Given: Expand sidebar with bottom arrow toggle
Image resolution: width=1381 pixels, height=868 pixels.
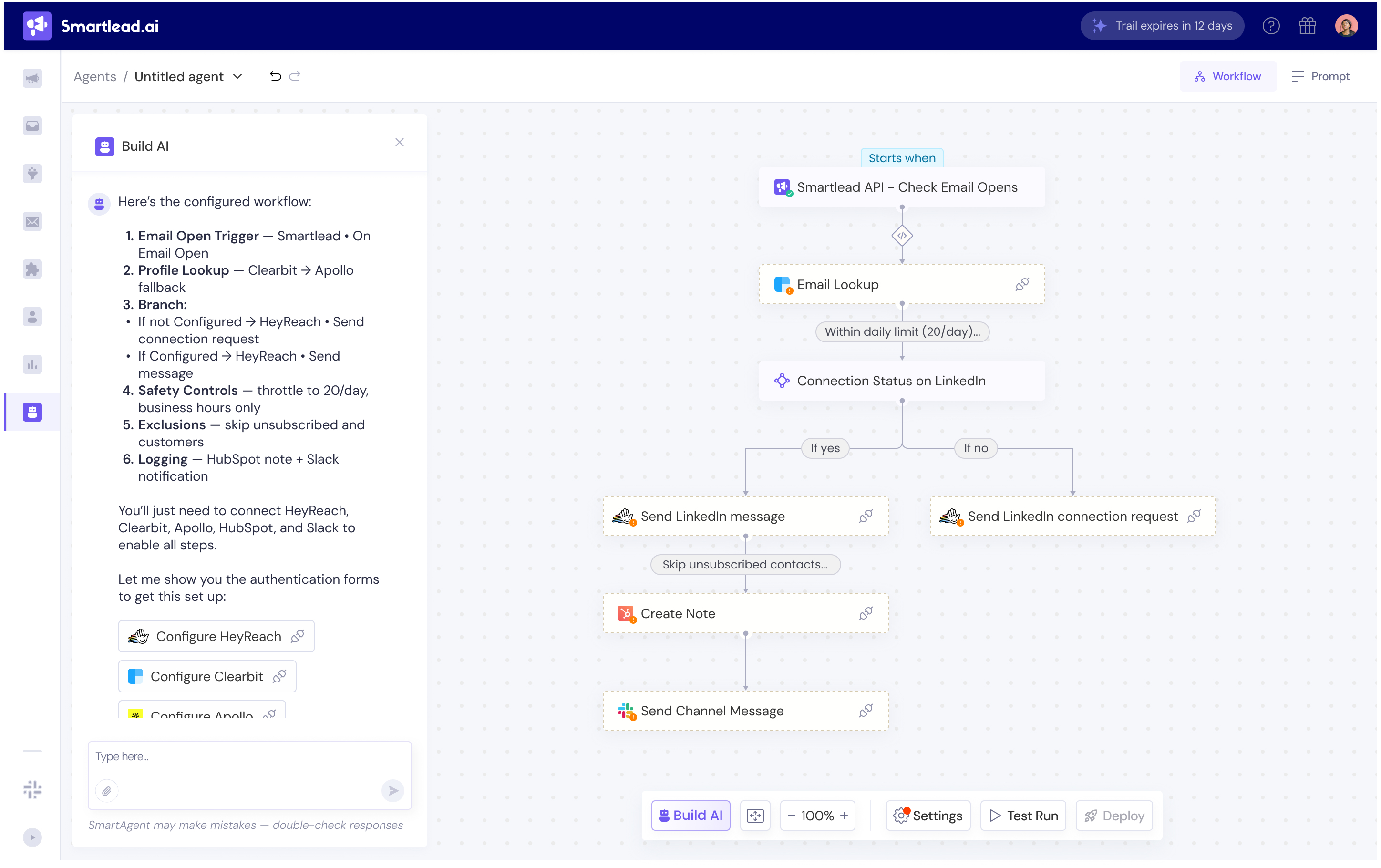Looking at the screenshot, I should [x=32, y=837].
